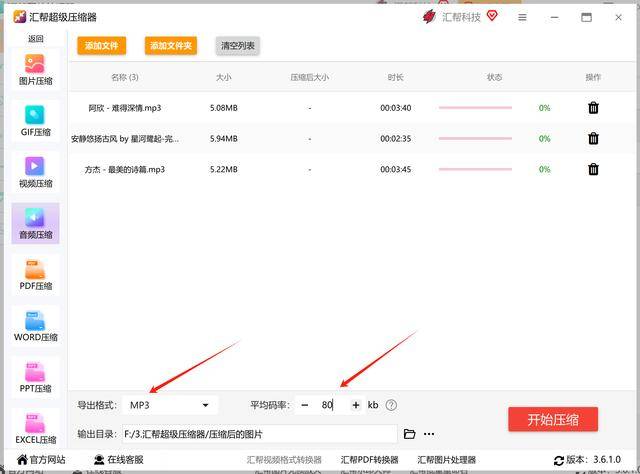Viewport: 640px width, 474px height.
Task: Open the 汇帮PDF转换器 link
Action: (369, 460)
